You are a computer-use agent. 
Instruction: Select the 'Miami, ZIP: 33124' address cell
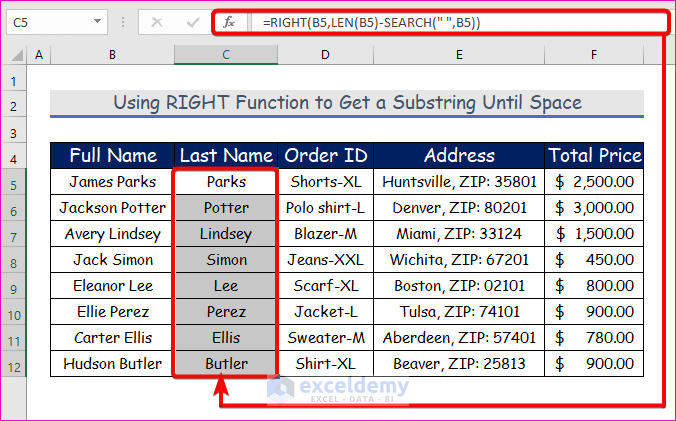[x=459, y=234]
